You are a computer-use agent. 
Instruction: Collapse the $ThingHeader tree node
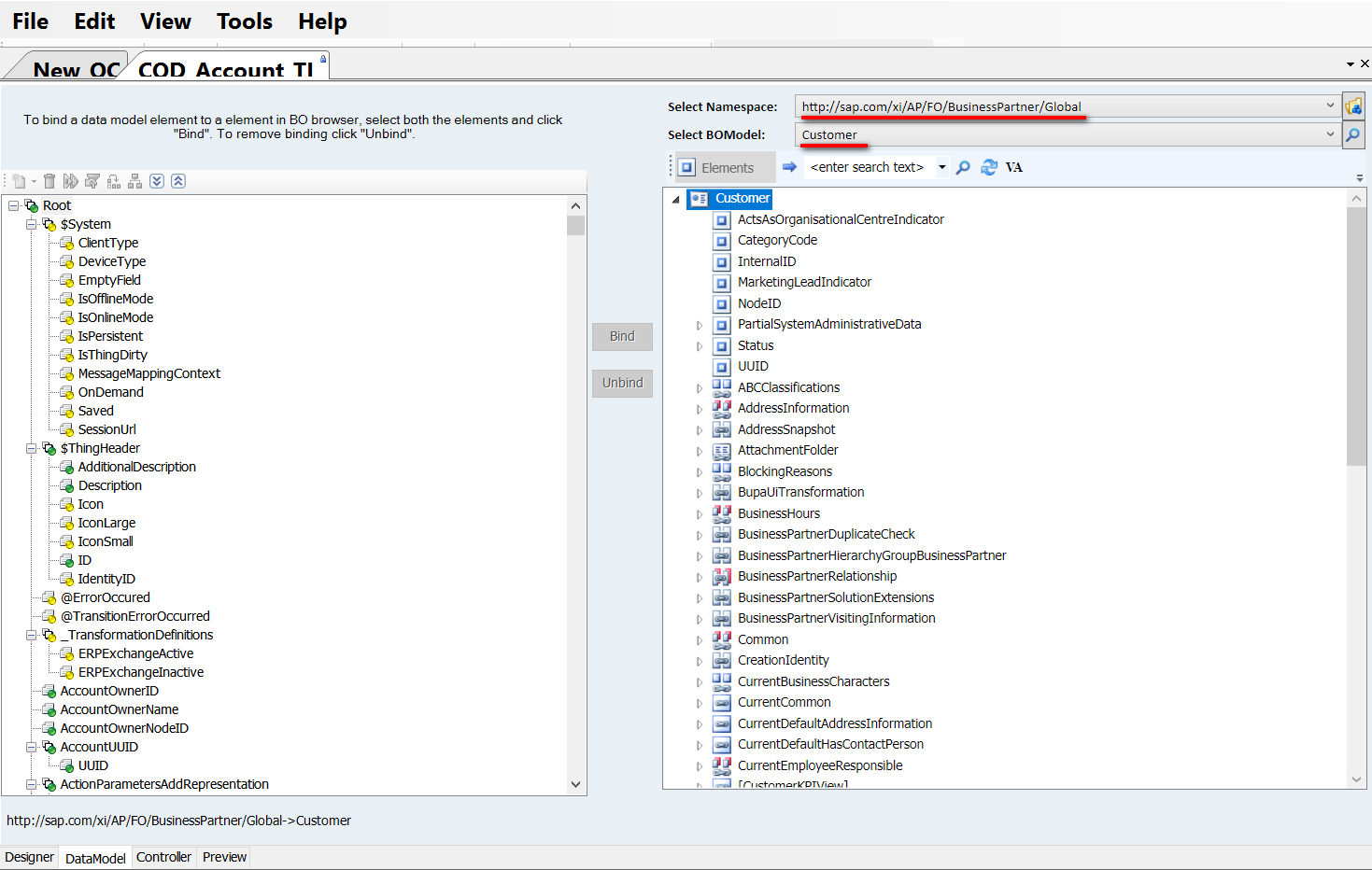[x=31, y=448]
